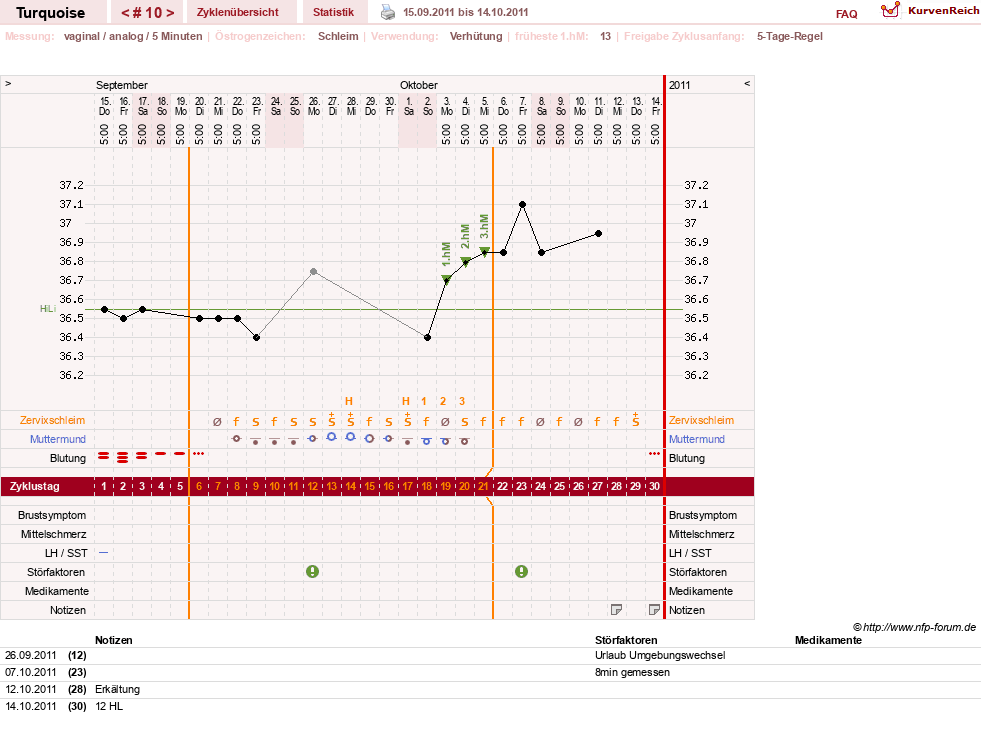Image resolution: width=981 pixels, height=739 pixels.
Task: Click the 'Verhütung' usage value
Action: click(x=476, y=36)
